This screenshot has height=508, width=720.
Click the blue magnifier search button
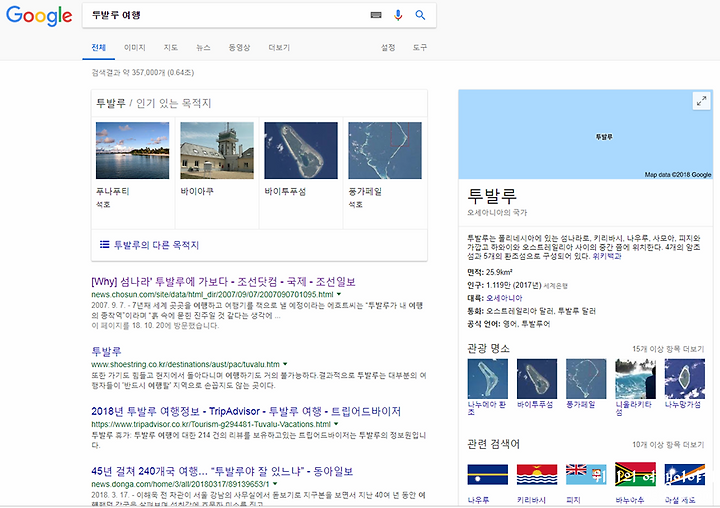420,15
